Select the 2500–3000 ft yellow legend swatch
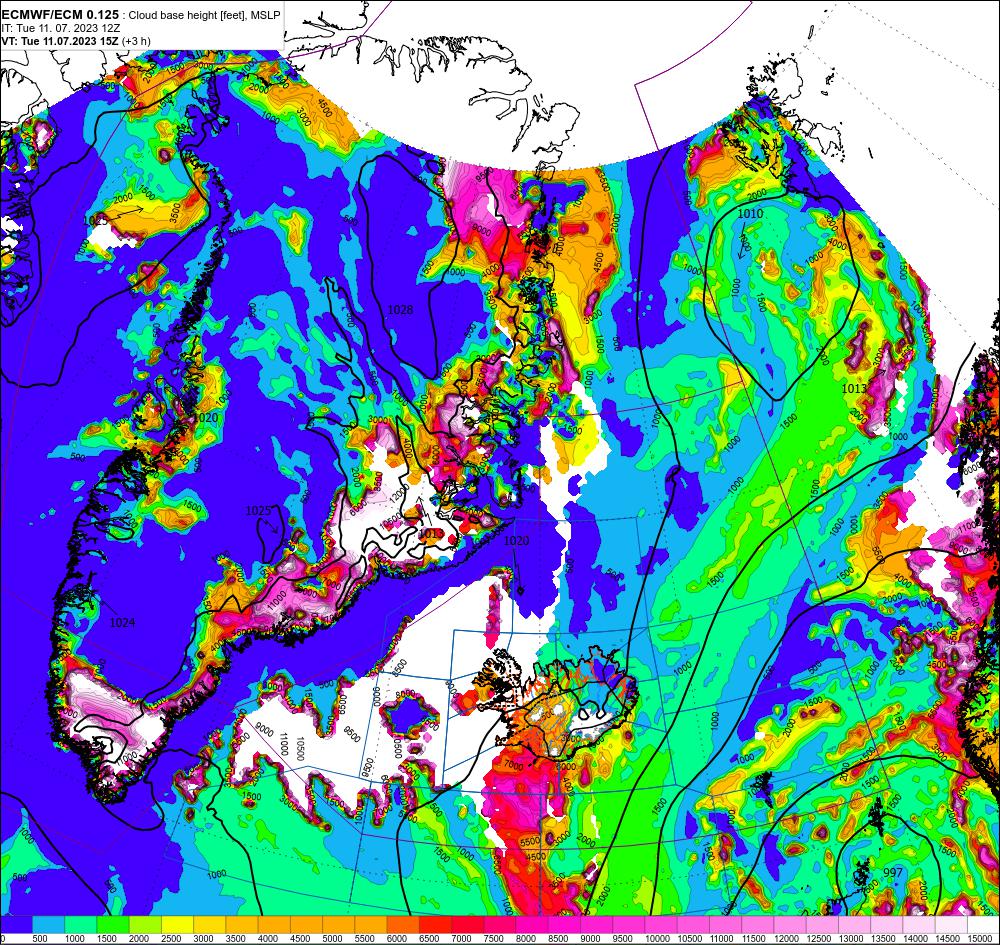Screen dimensions: 1000x945 pos(178,925)
